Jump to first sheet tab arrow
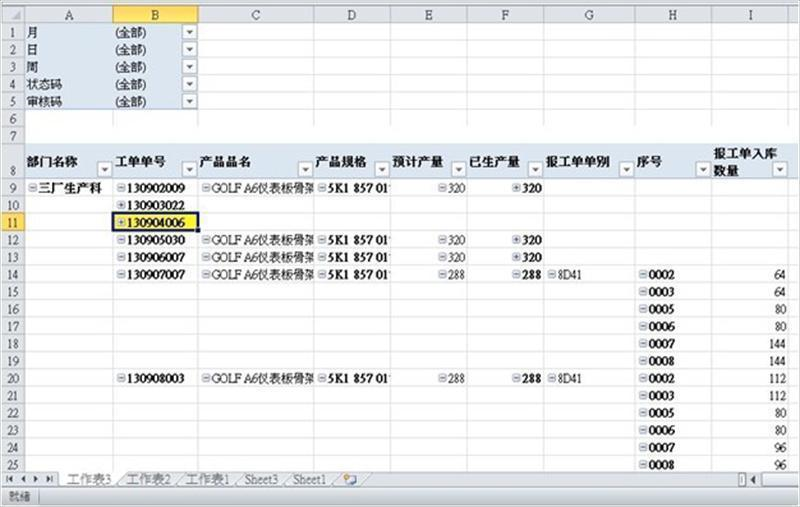This screenshot has width=800, height=507. click(x=9, y=479)
